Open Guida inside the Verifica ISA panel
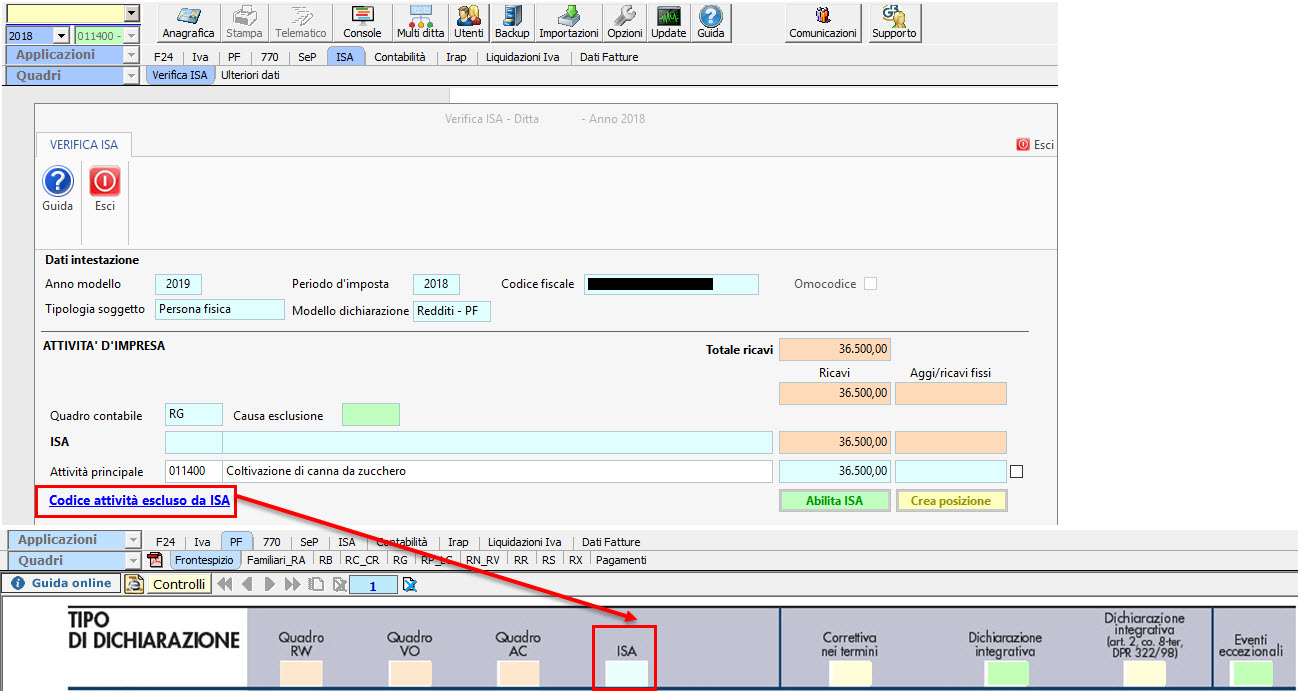The height and width of the screenshot is (691, 1299). (x=57, y=190)
